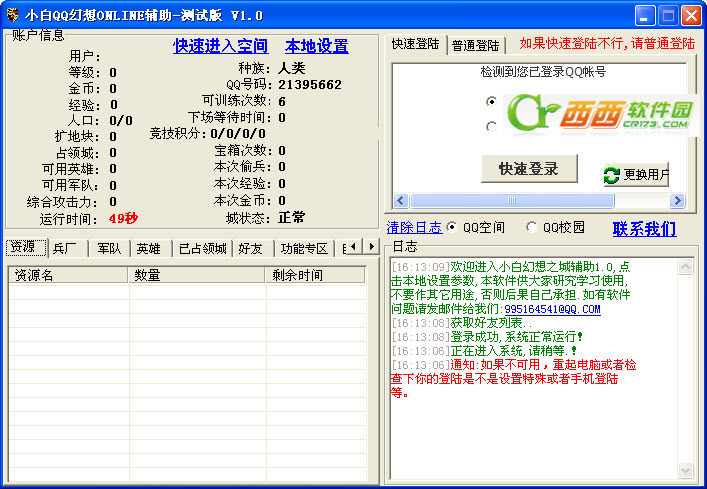Open the 本地设置 link
The height and width of the screenshot is (489, 707).
[x=317, y=46]
